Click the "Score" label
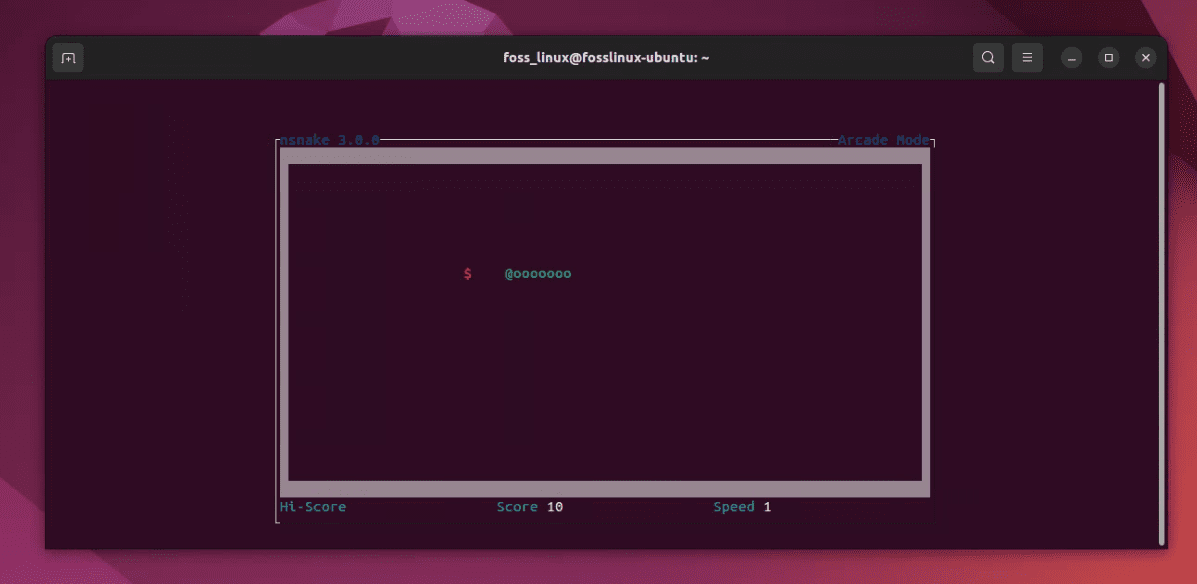The height and width of the screenshot is (584, 1197). 517,507
